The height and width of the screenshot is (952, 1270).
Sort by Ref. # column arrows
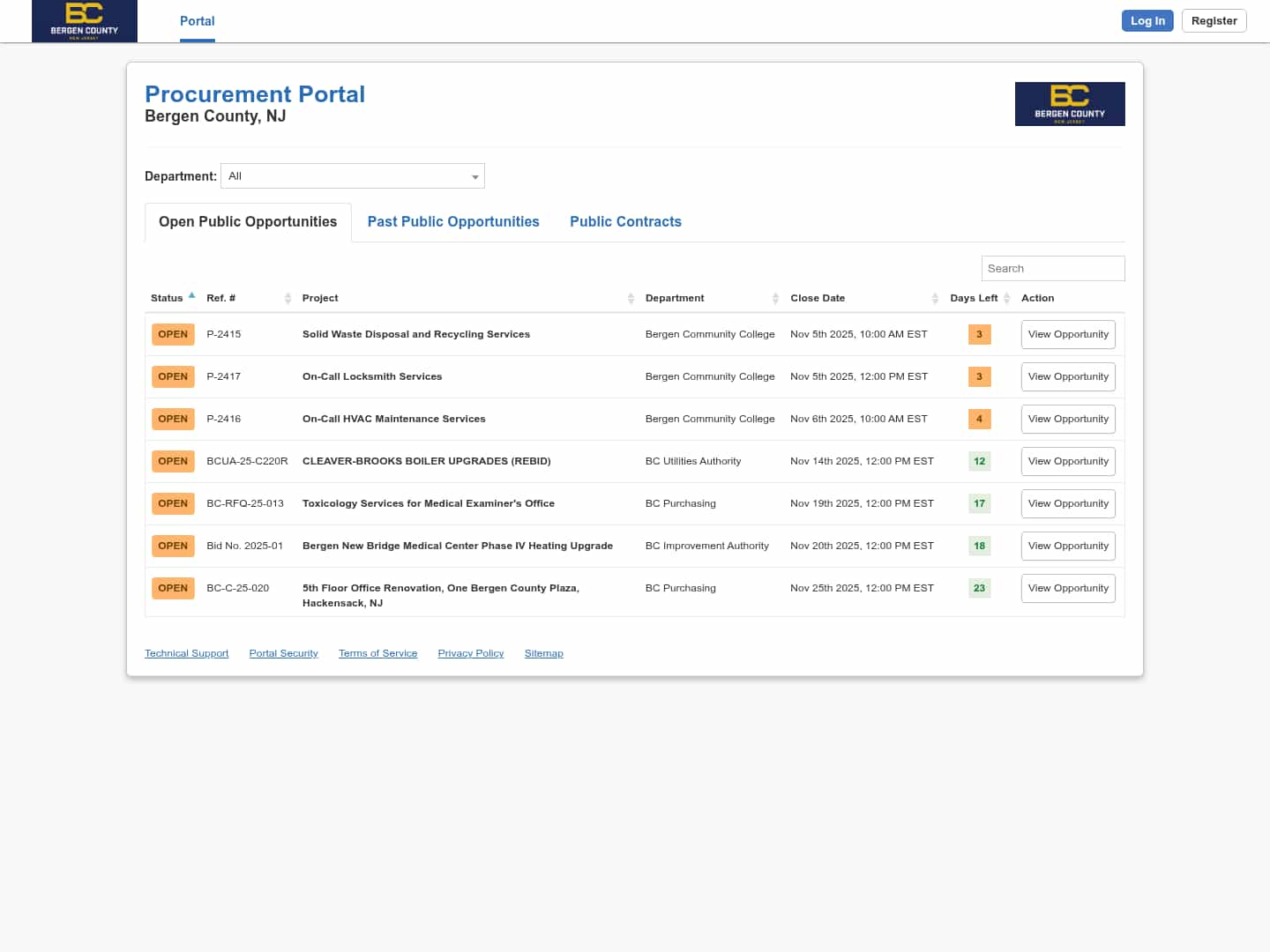click(288, 299)
